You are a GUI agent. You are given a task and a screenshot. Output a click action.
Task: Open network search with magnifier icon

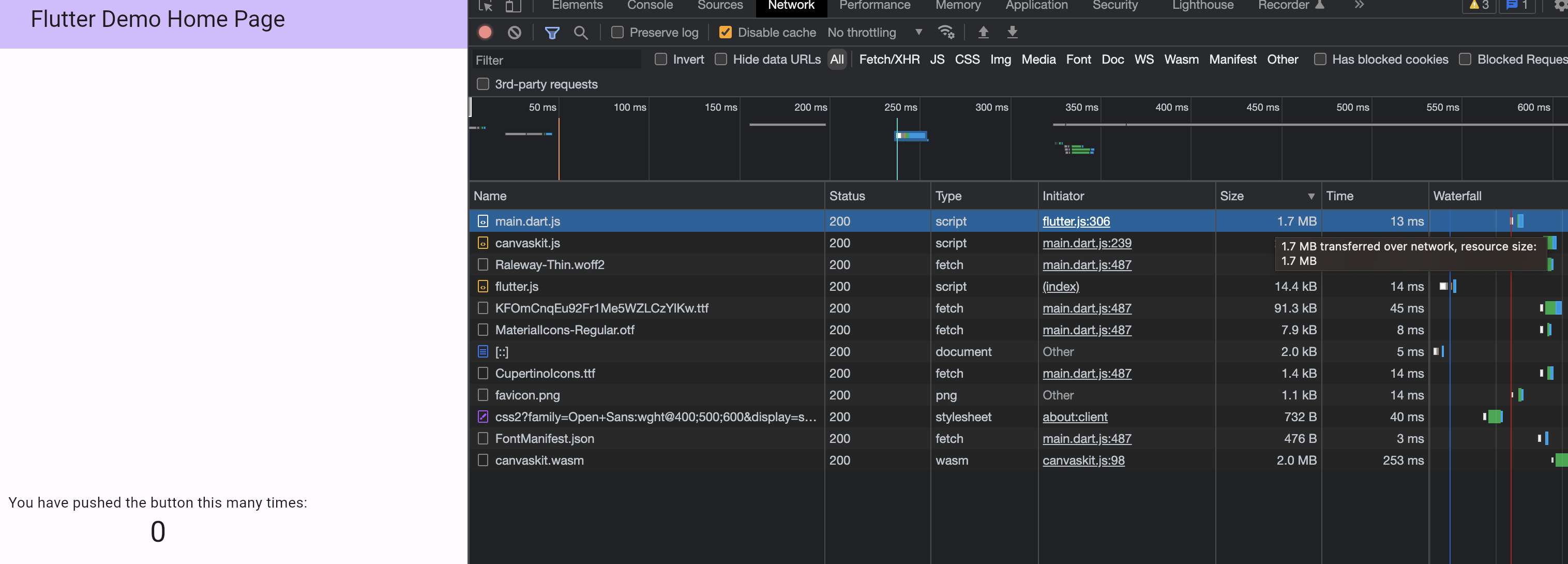coord(581,32)
